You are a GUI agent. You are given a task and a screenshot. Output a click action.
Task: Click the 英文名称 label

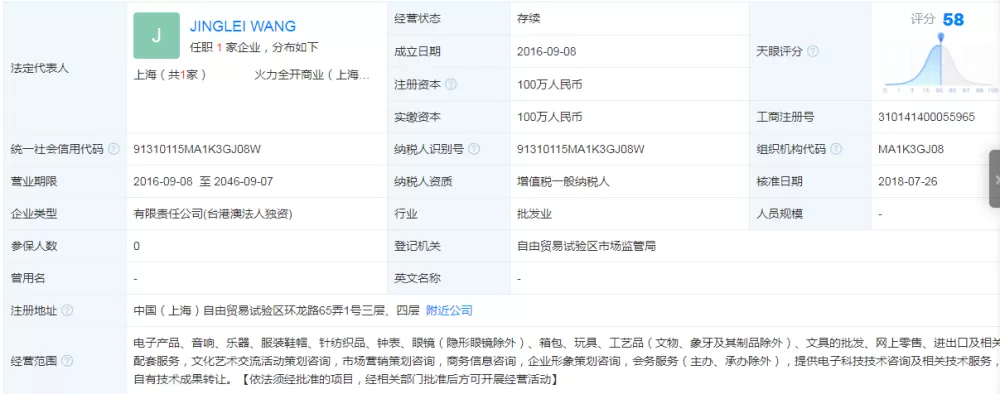click(x=417, y=278)
